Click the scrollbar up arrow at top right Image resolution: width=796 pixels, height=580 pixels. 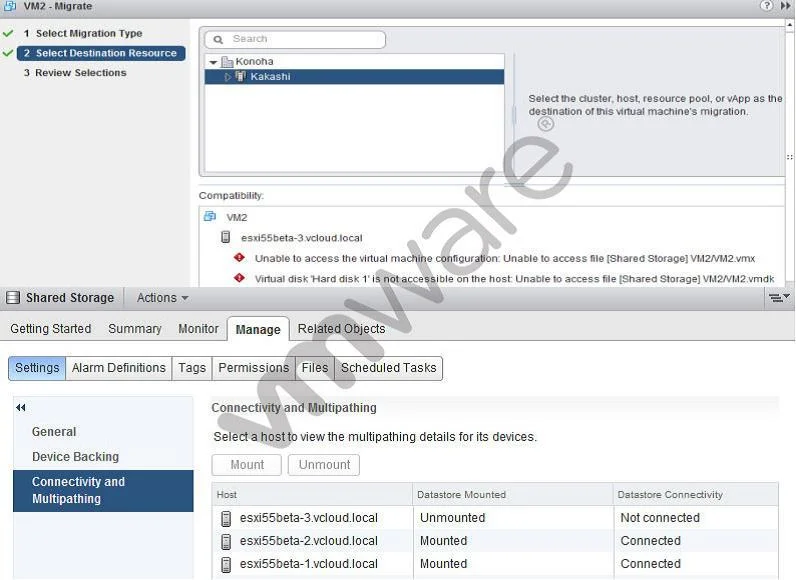click(x=790, y=24)
